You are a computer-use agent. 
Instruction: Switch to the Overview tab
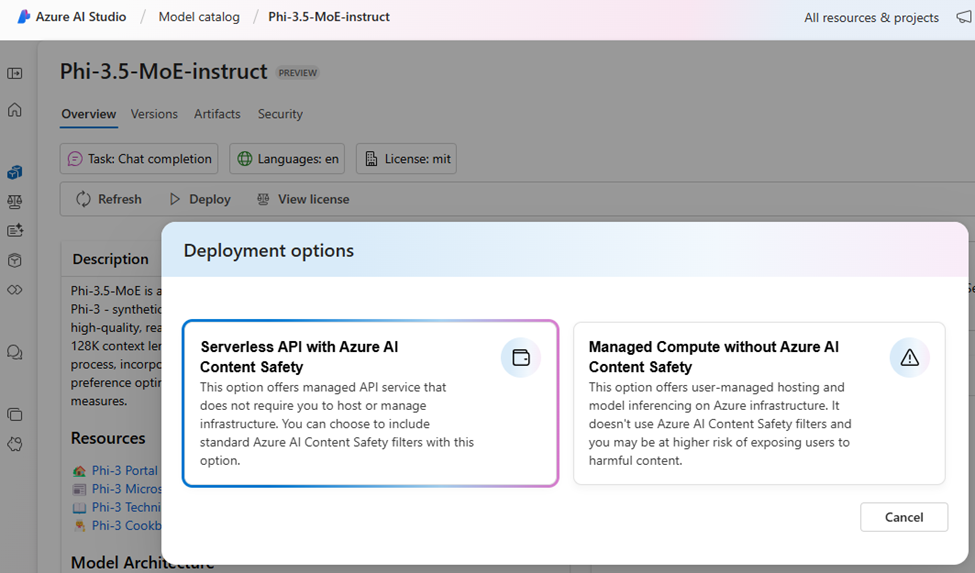click(x=88, y=114)
